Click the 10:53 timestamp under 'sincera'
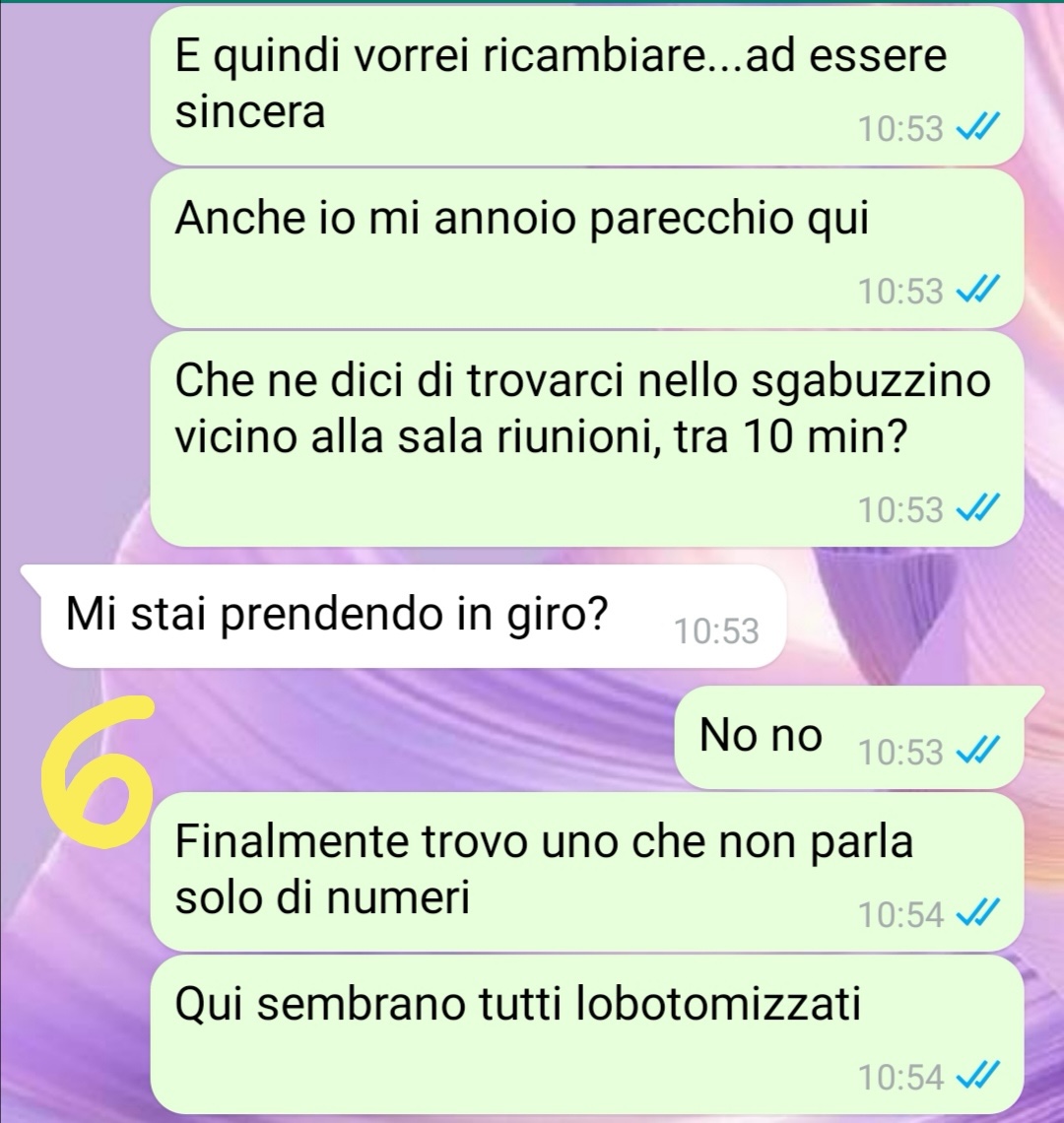1064x1123 pixels. point(900,130)
